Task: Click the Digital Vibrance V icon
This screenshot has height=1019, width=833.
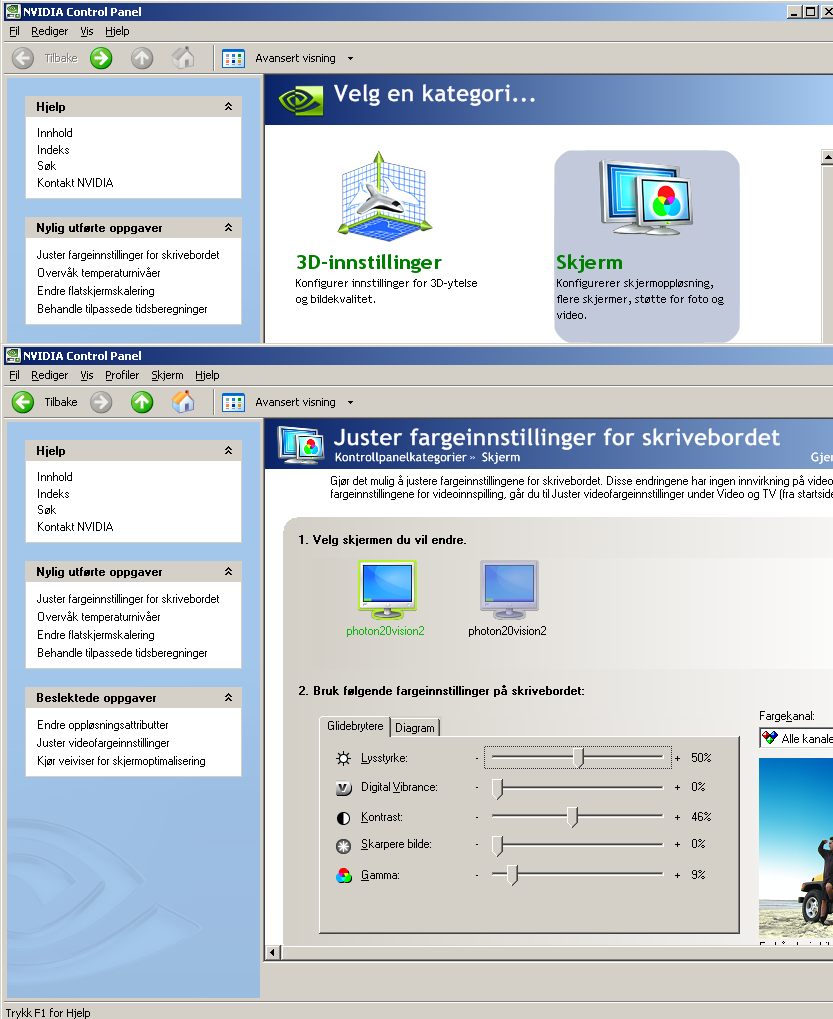Action: pos(343,788)
